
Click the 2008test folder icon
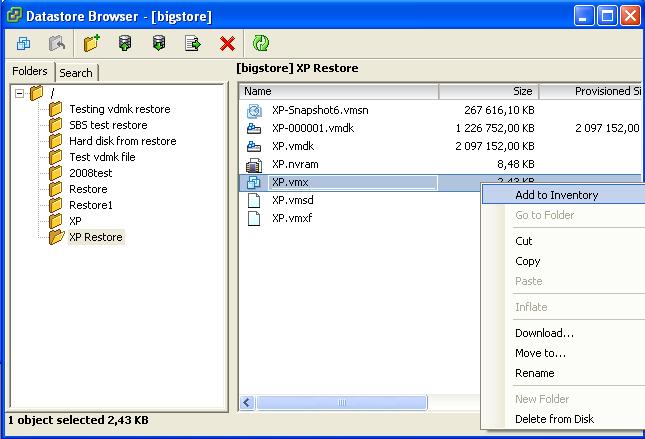tap(56, 173)
